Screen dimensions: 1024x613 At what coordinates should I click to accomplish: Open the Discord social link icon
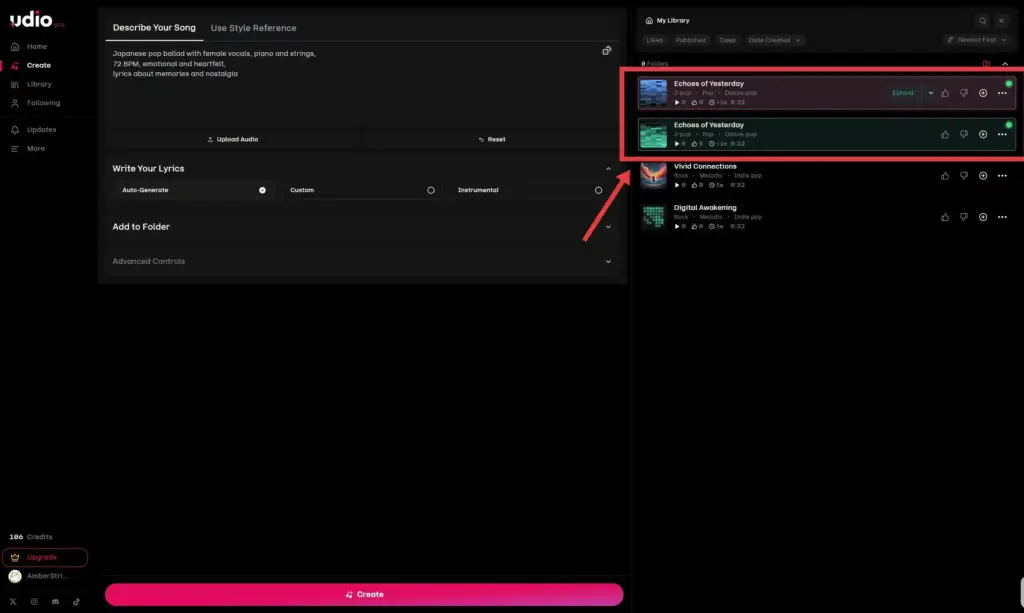click(x=56, y=602)
